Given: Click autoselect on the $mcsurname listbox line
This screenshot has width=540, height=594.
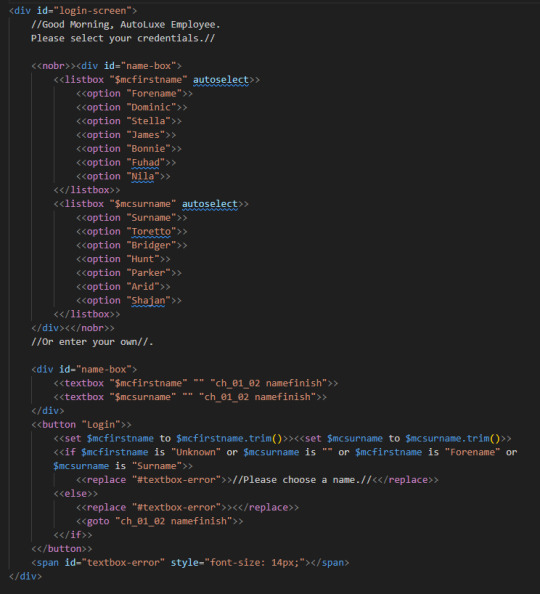Looking at the screenshot, I should tap(210, 204).
